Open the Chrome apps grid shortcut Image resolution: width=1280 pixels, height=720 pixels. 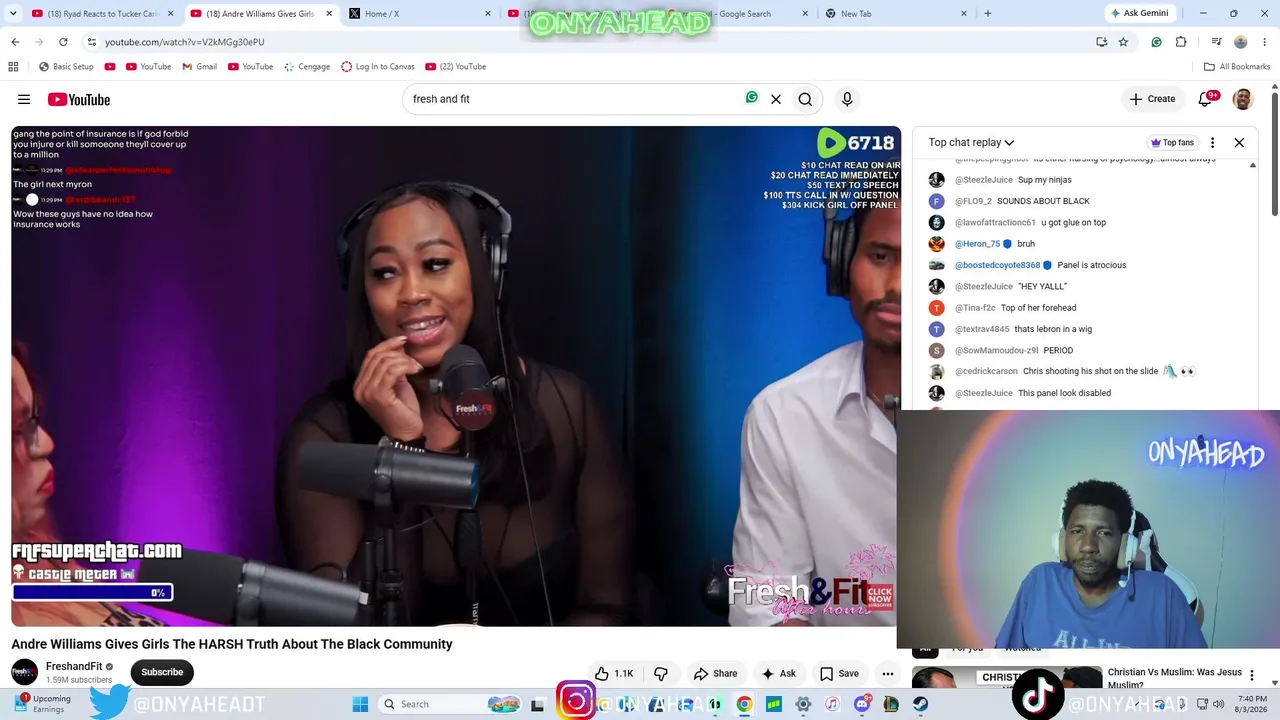point(13,67)
